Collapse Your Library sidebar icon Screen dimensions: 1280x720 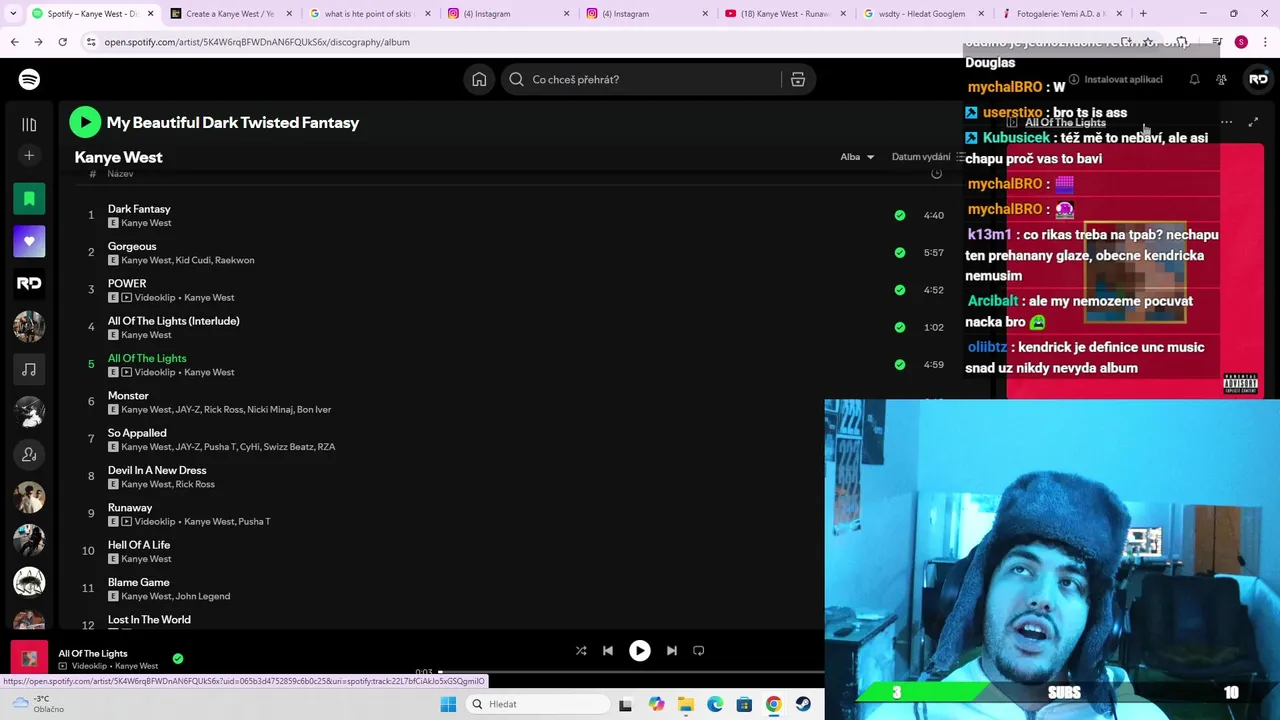29,124
